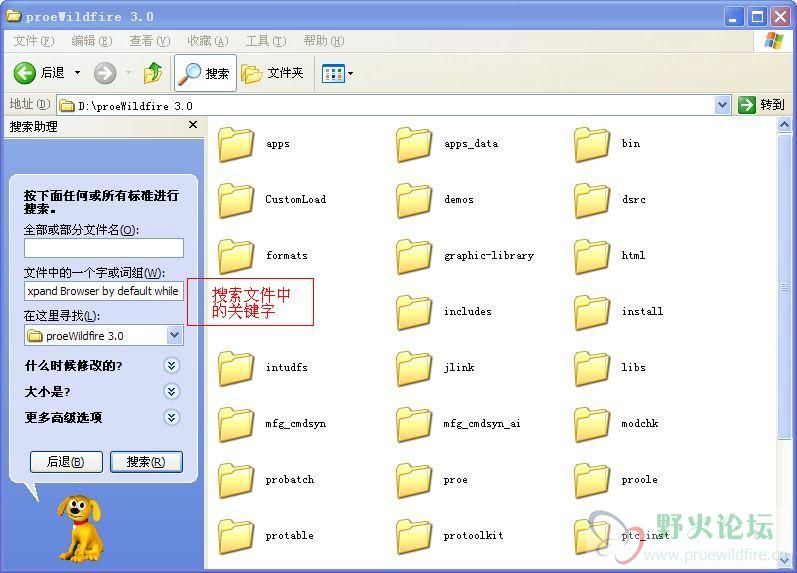Select the dsrc folder icon
797x573 pixels.
click(592, 200)
